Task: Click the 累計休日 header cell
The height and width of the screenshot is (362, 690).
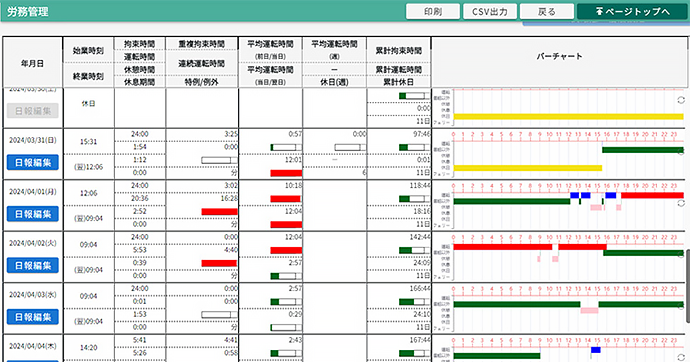Action: (399, 82)
